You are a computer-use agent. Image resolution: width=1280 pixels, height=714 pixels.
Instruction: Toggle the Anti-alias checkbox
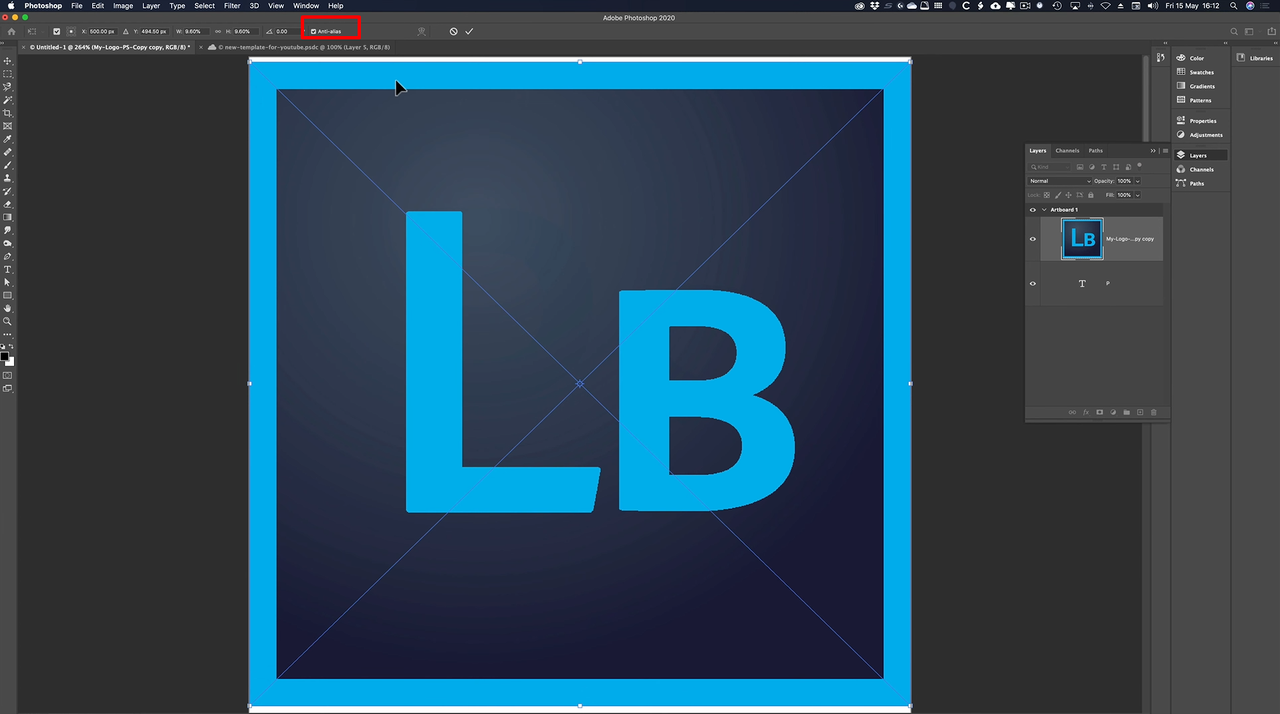313,31
